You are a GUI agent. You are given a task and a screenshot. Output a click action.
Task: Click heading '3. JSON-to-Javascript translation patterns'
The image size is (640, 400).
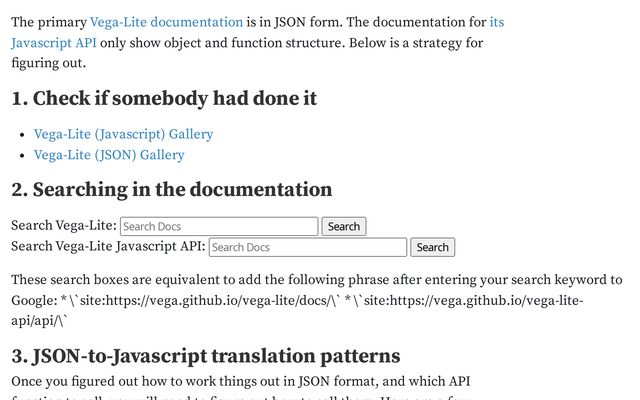point(206,356)
